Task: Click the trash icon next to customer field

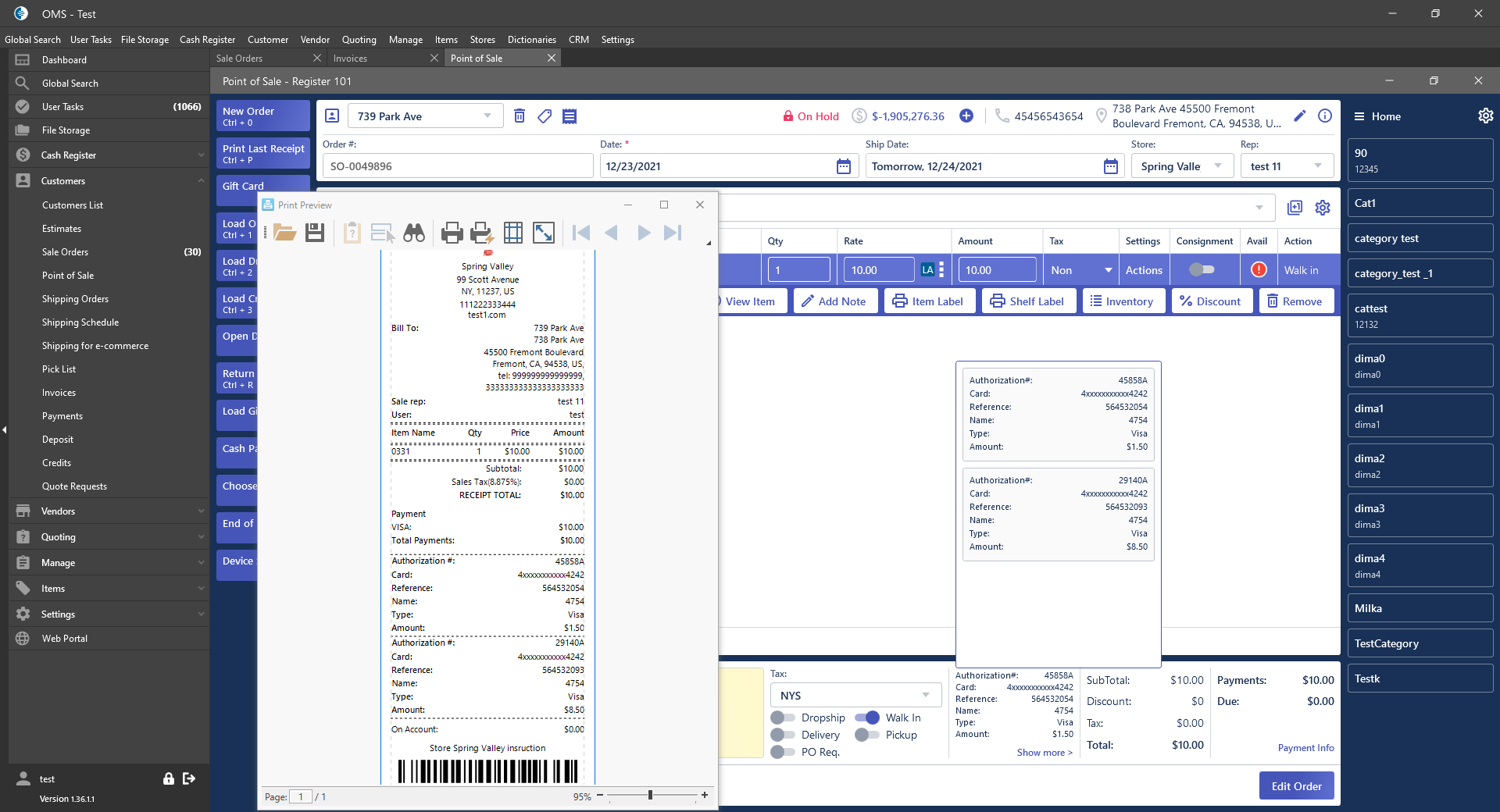Action: coord(520,116)
